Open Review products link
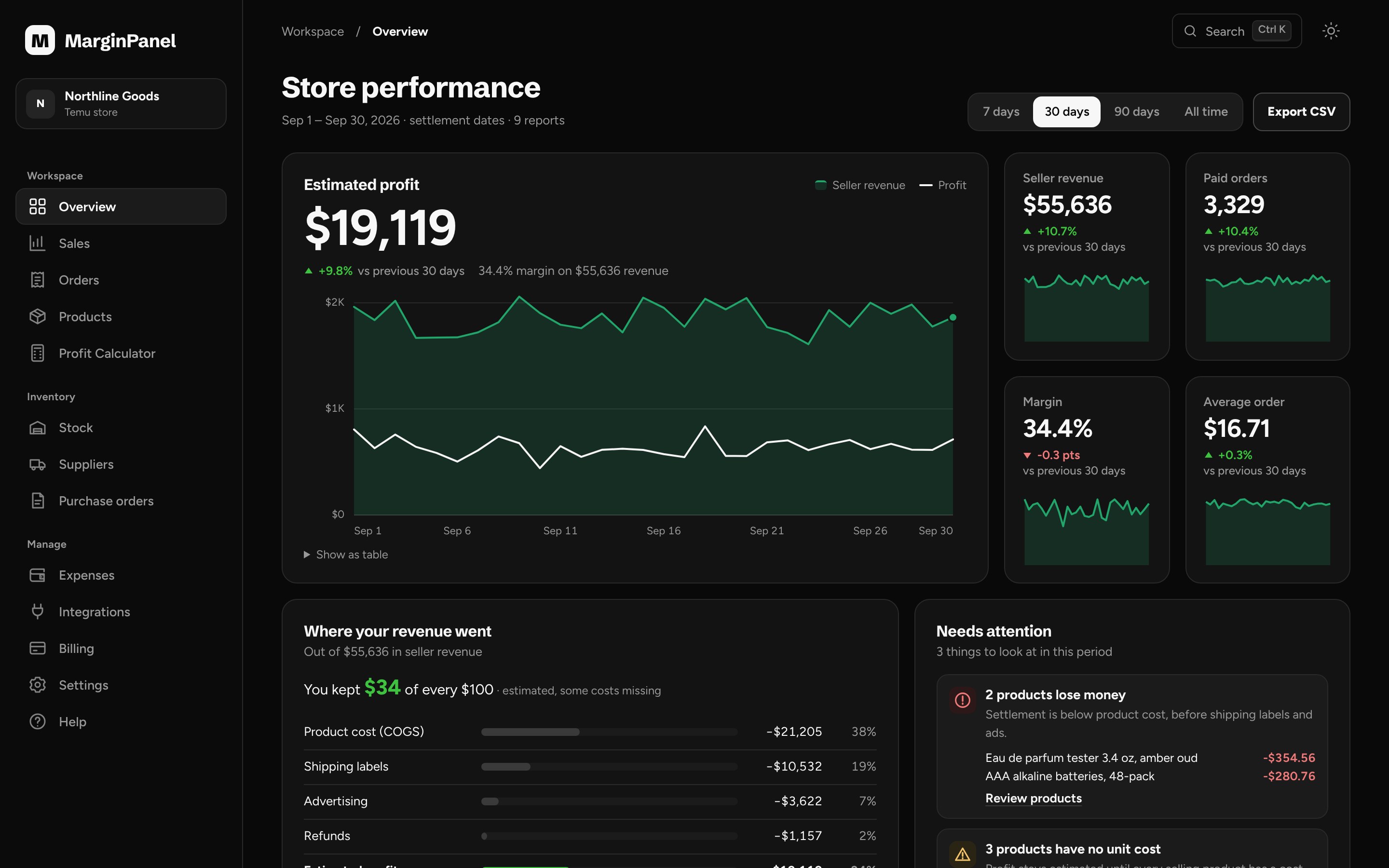Image resolution: width=1389 pixels, height=868 pixels. click(1033, 799)
